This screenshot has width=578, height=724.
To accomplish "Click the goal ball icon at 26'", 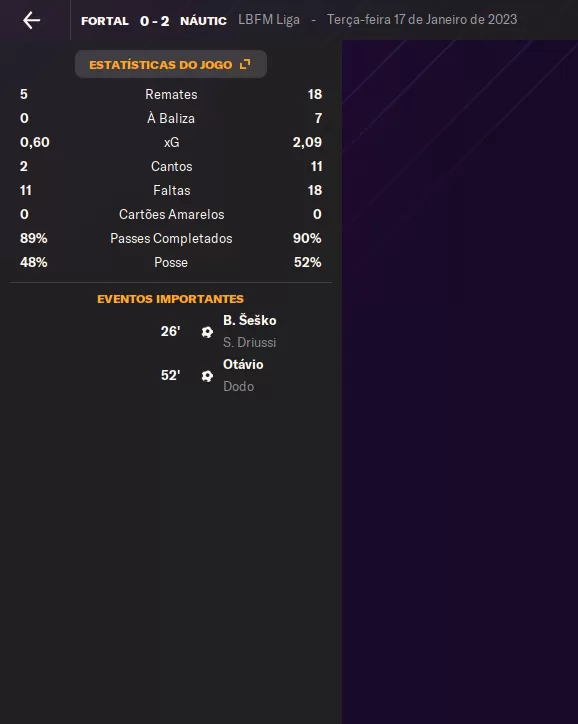I will coord(207,332).
